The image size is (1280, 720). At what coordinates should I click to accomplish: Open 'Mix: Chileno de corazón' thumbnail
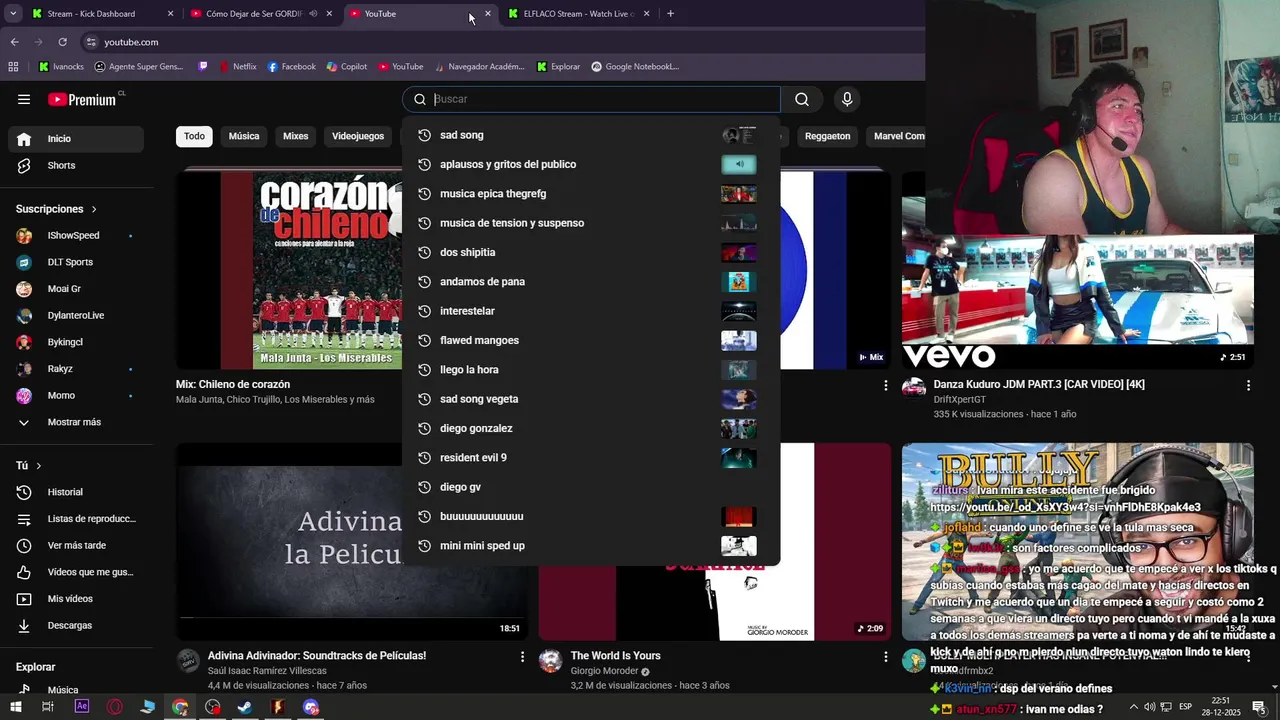pyautogui.click(x=290, y=270)
